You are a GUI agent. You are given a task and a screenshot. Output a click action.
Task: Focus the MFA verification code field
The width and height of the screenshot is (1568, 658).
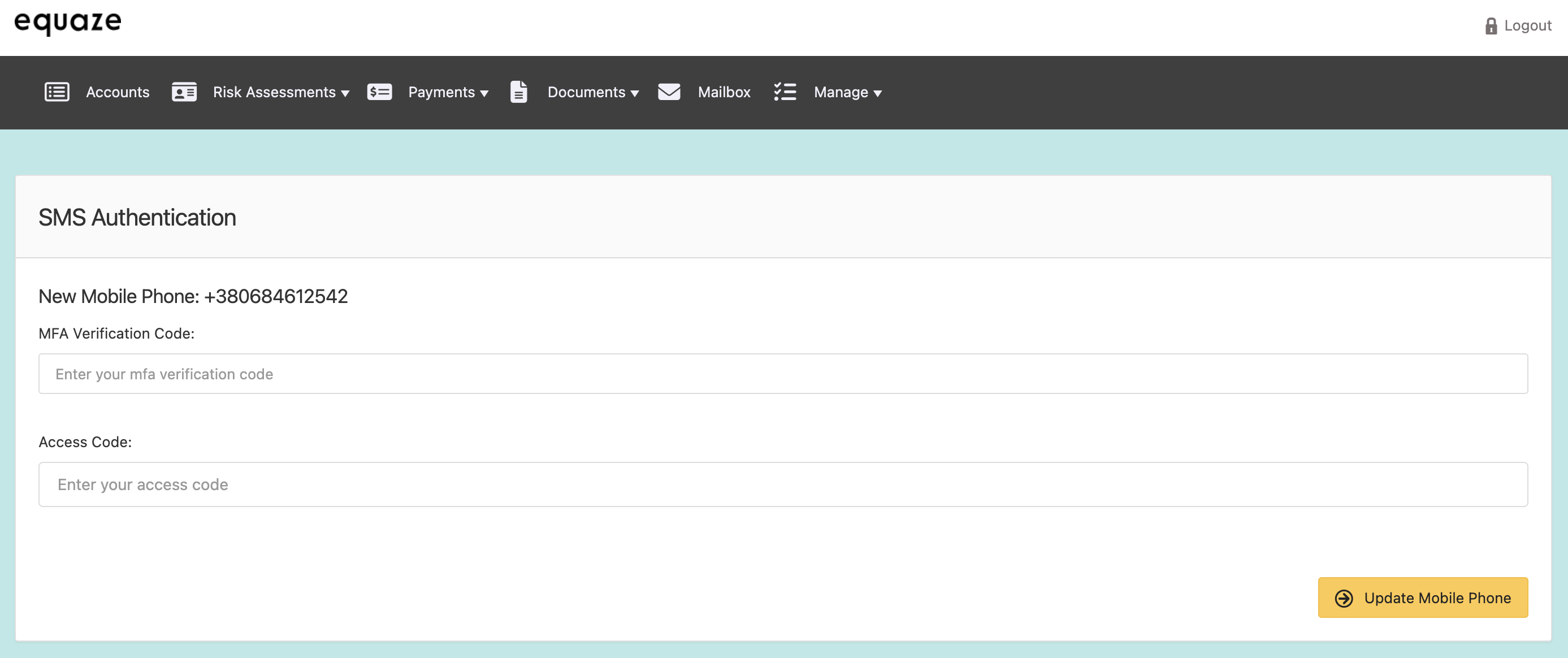[x=783, y=374]
